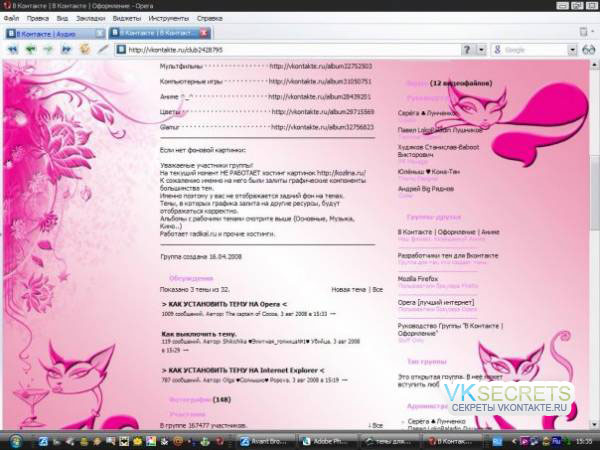600x450 pixels.
Task: Click the reload page icon
Action: 85,49
